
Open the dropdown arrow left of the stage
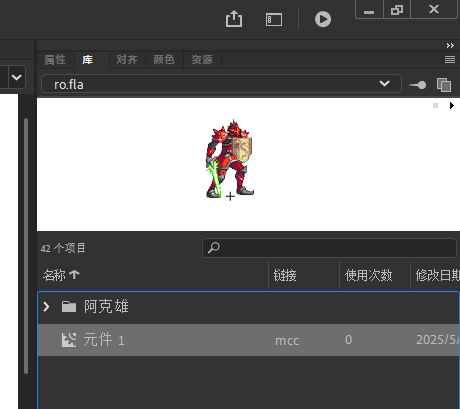click(16, 77)
